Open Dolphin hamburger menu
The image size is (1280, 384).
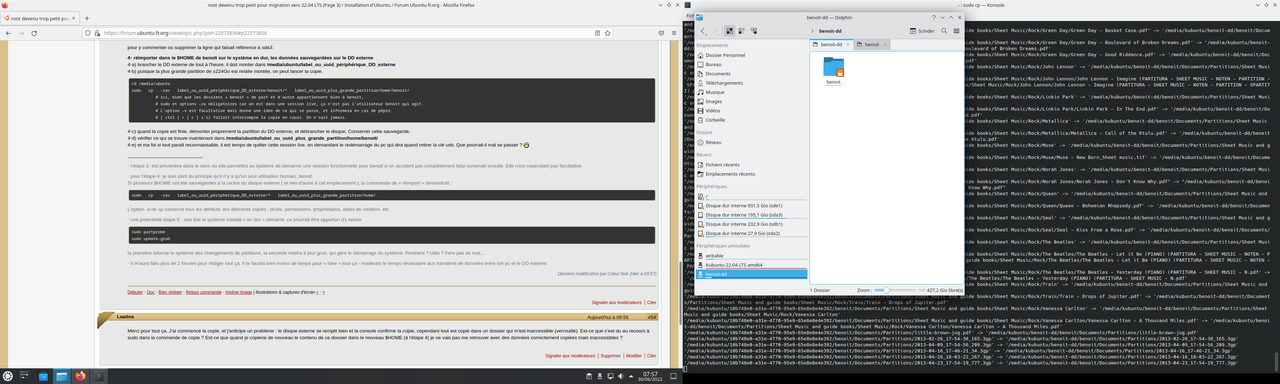956,31
